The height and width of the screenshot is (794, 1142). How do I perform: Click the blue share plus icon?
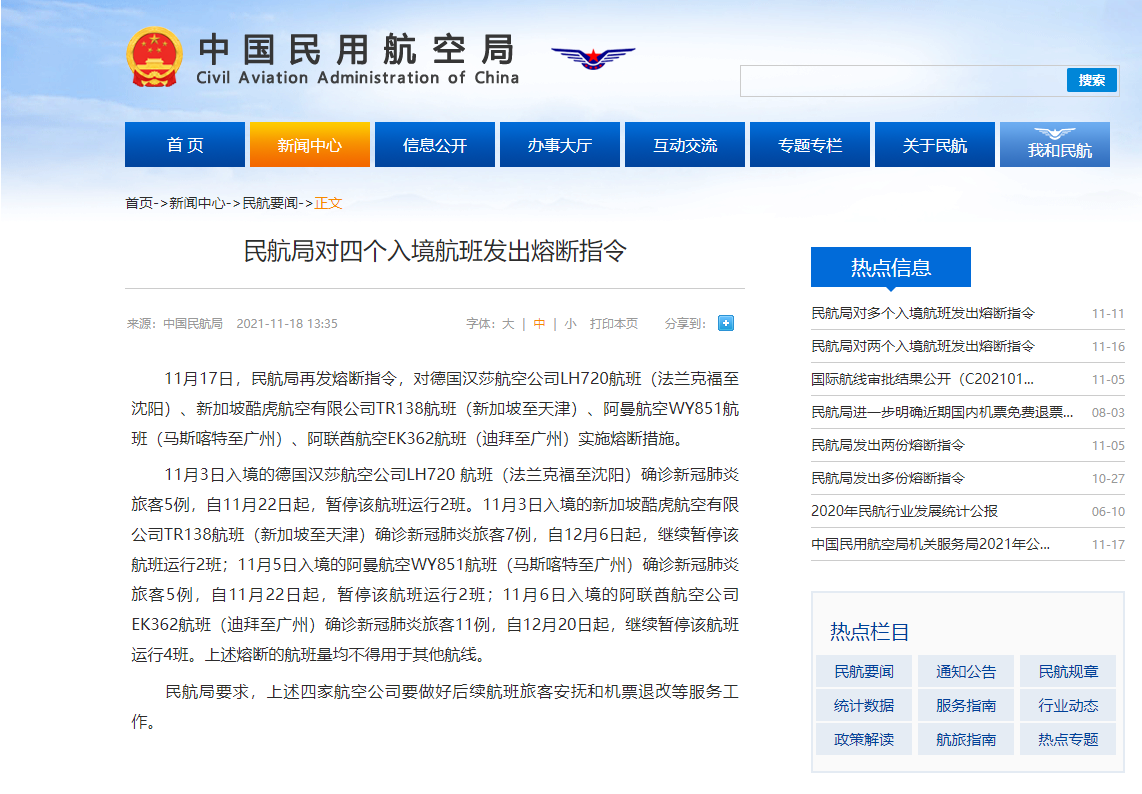[x=726, y=323]
